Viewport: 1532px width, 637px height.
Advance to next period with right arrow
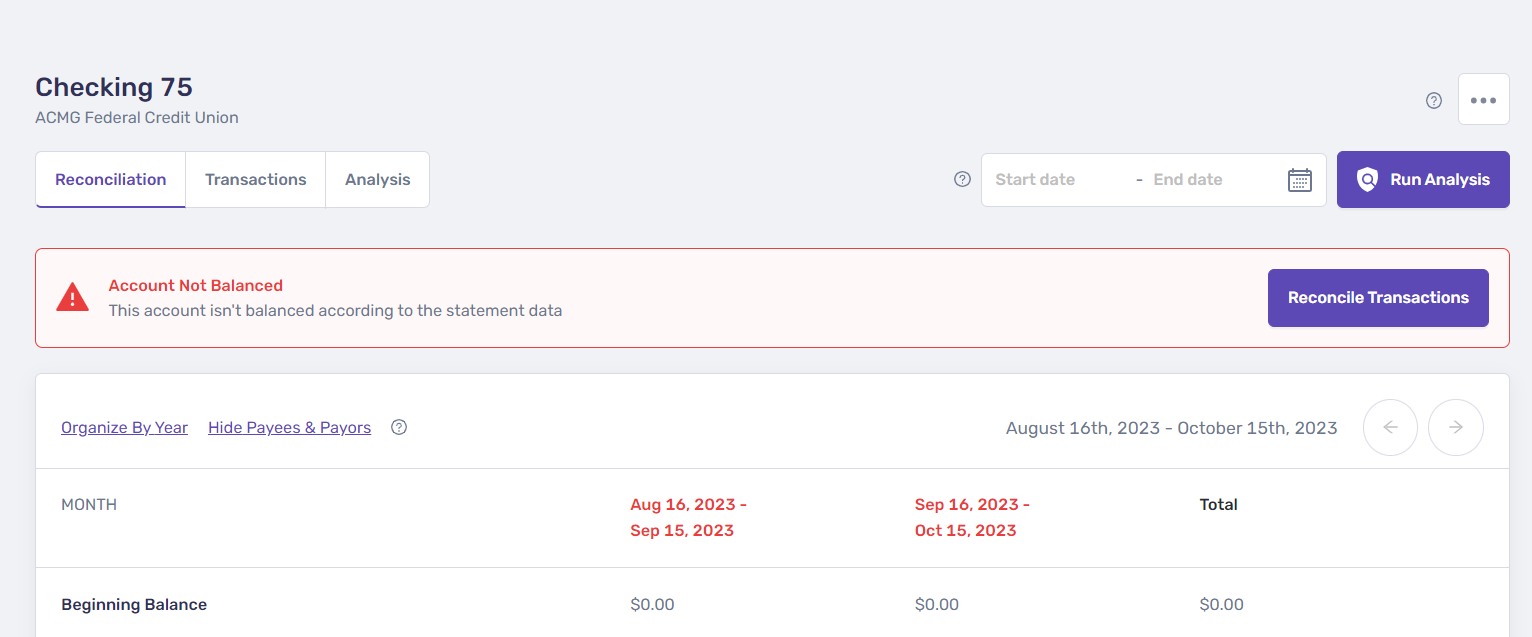[x=1455, y=427]
